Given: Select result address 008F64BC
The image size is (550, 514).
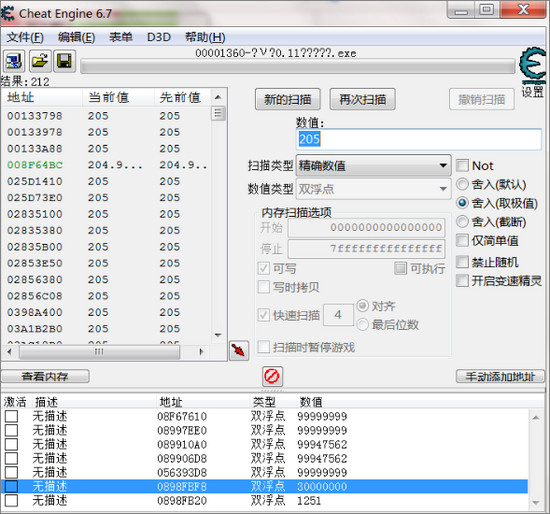Looking at the screenshot, I should tap(35, 165).
